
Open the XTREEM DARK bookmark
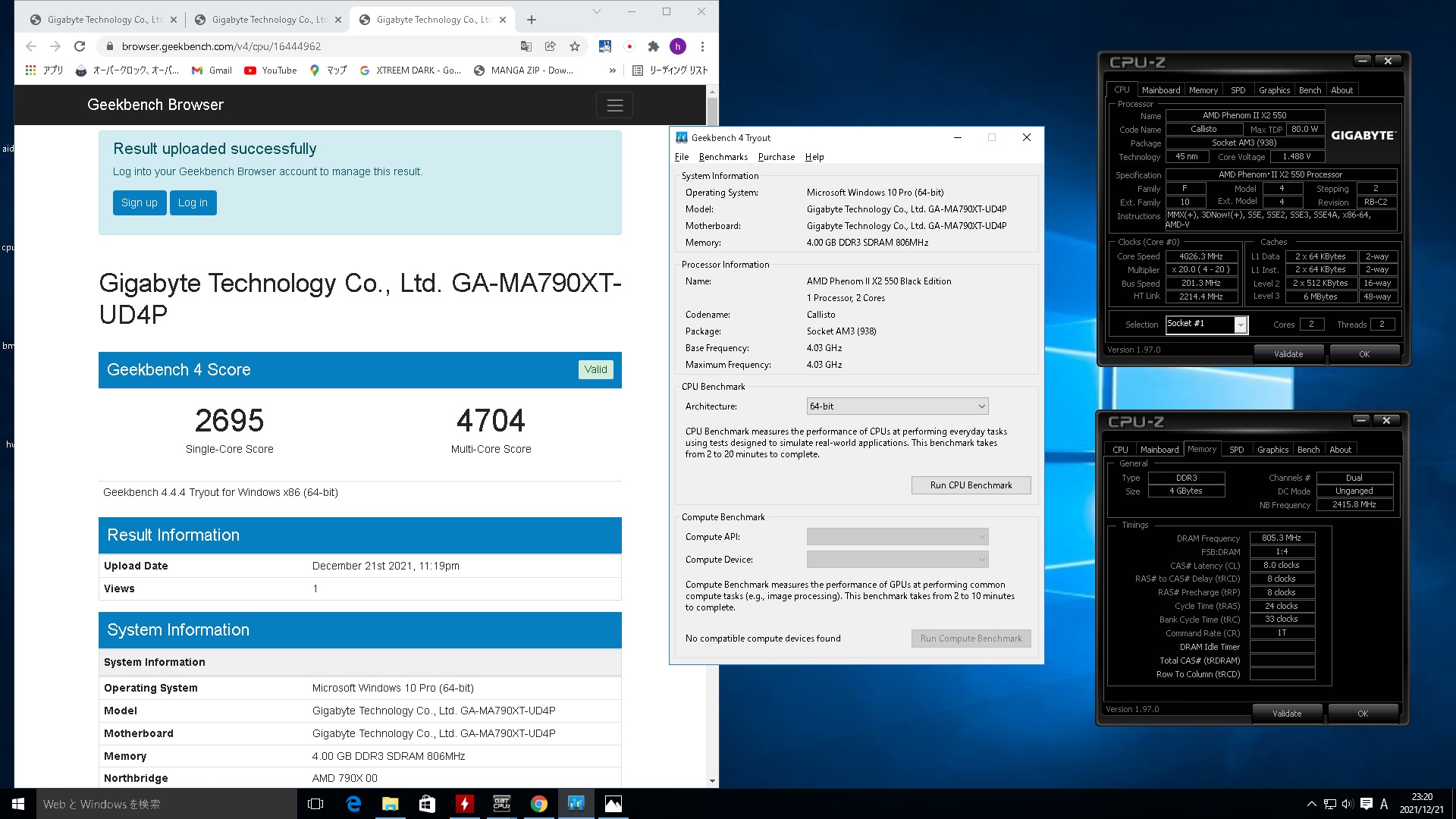(x=410, y=70)
